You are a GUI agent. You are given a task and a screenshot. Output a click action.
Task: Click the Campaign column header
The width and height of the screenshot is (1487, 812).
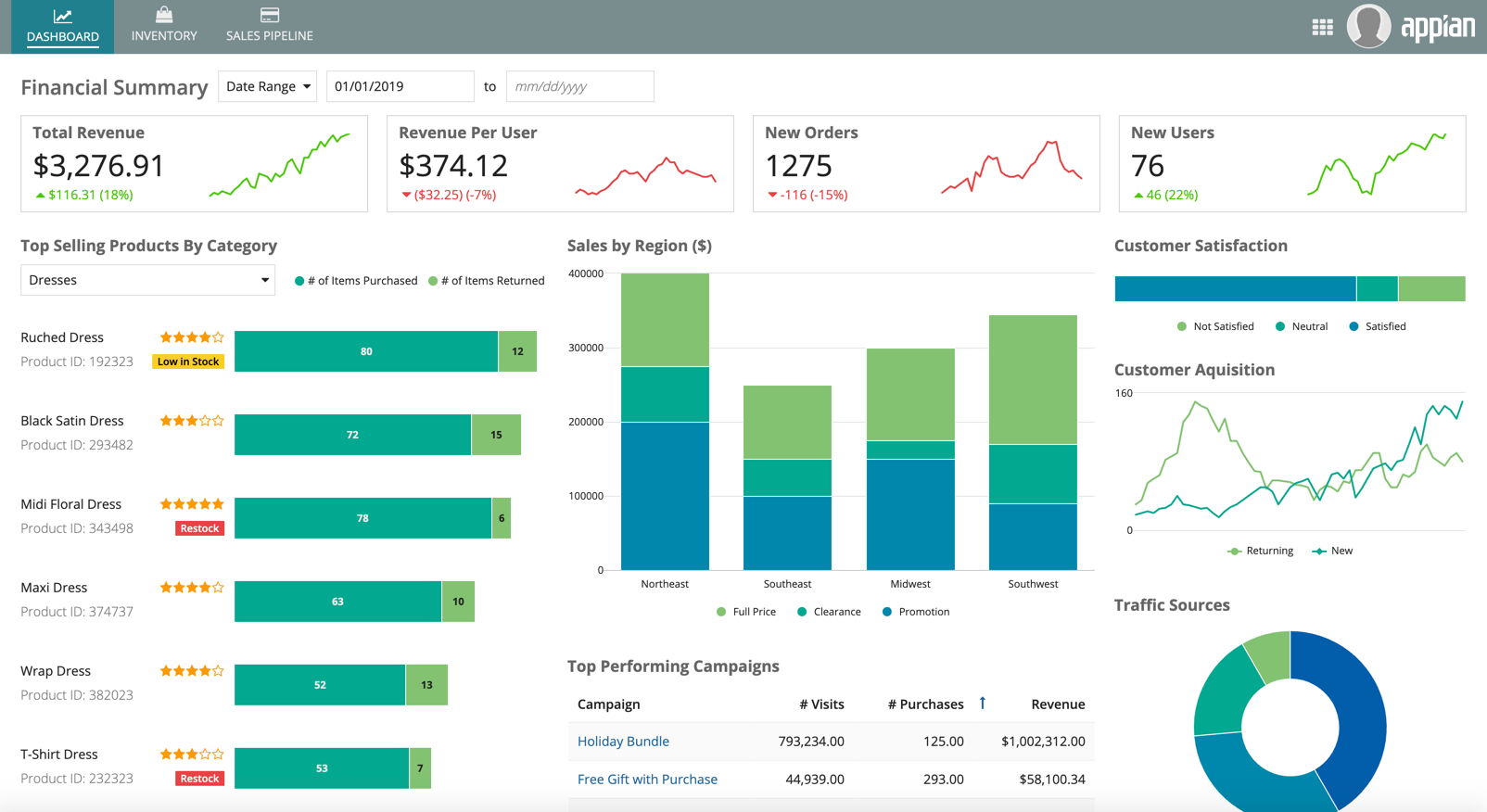[x=608, y=704]
